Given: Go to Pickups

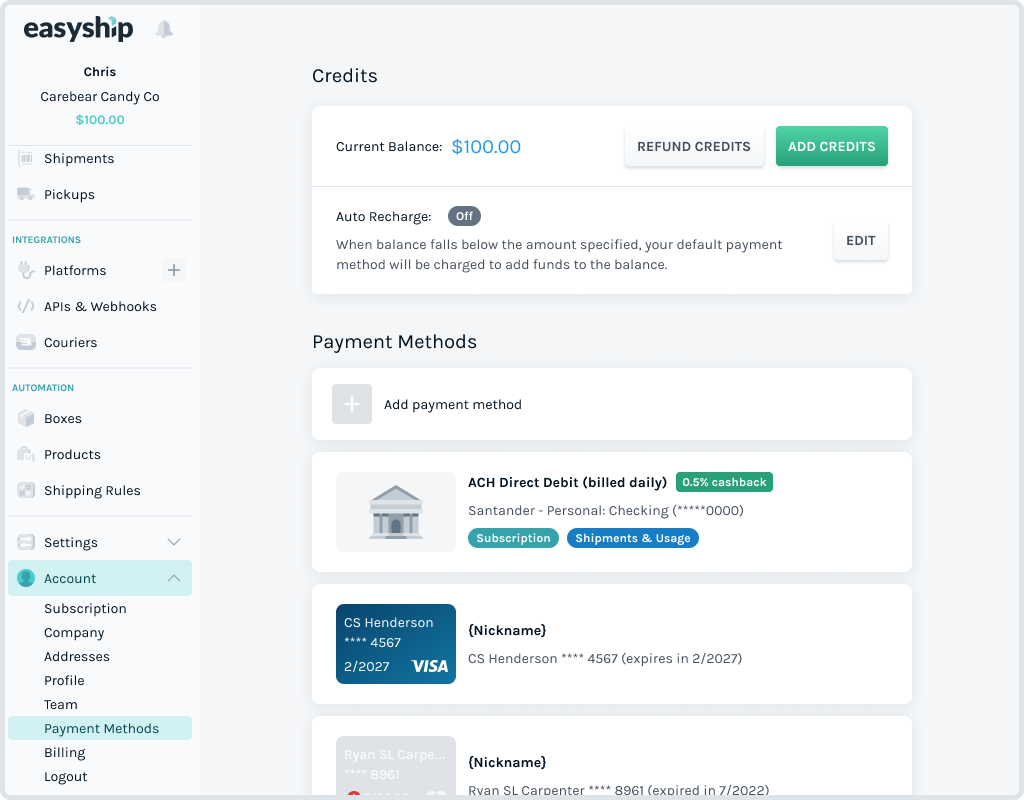Looking at the screenshot, I should (x=69, y=195).
